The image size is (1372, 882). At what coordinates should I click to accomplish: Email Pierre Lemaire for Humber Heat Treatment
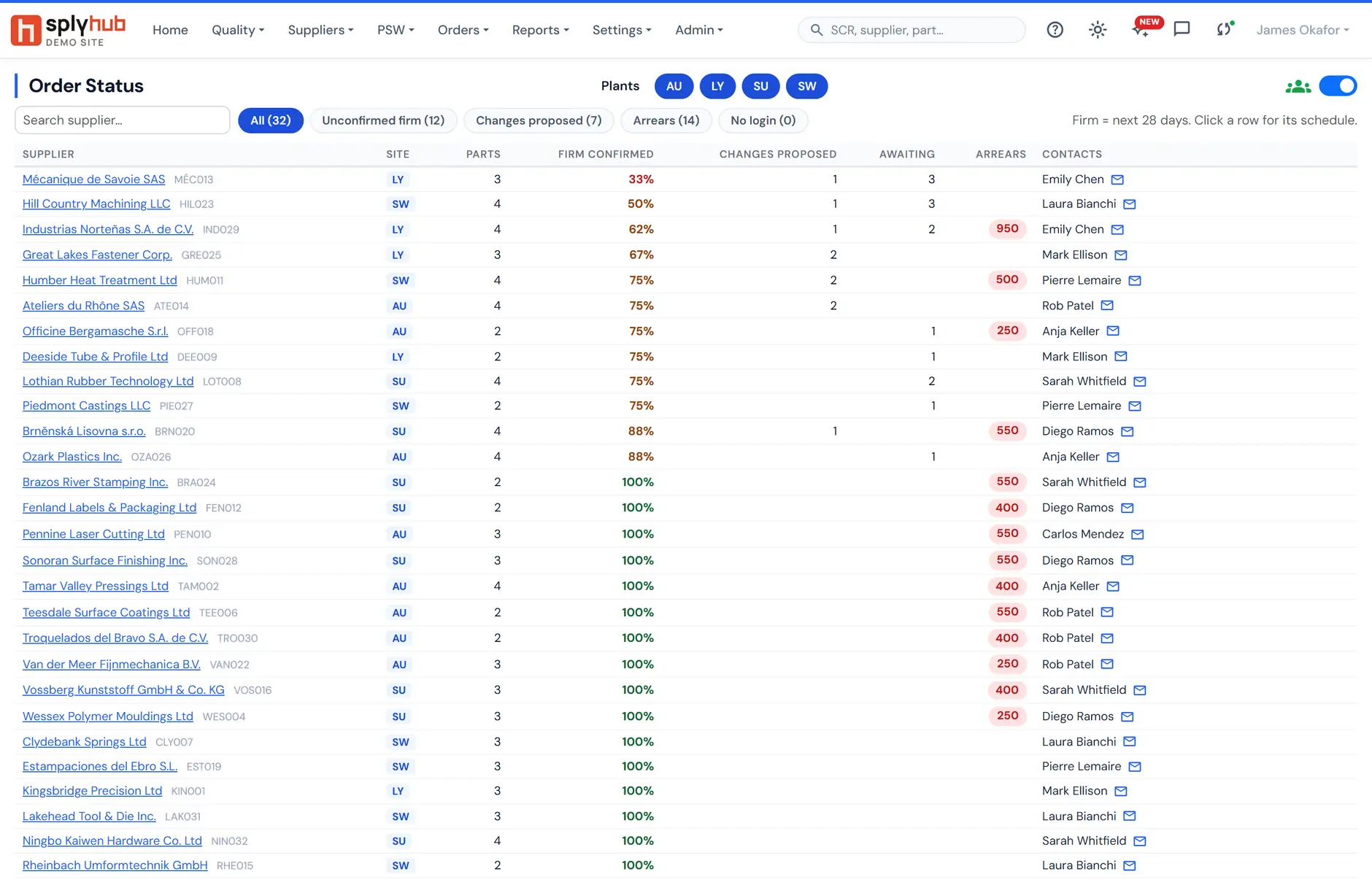[x=1135, y=281]
